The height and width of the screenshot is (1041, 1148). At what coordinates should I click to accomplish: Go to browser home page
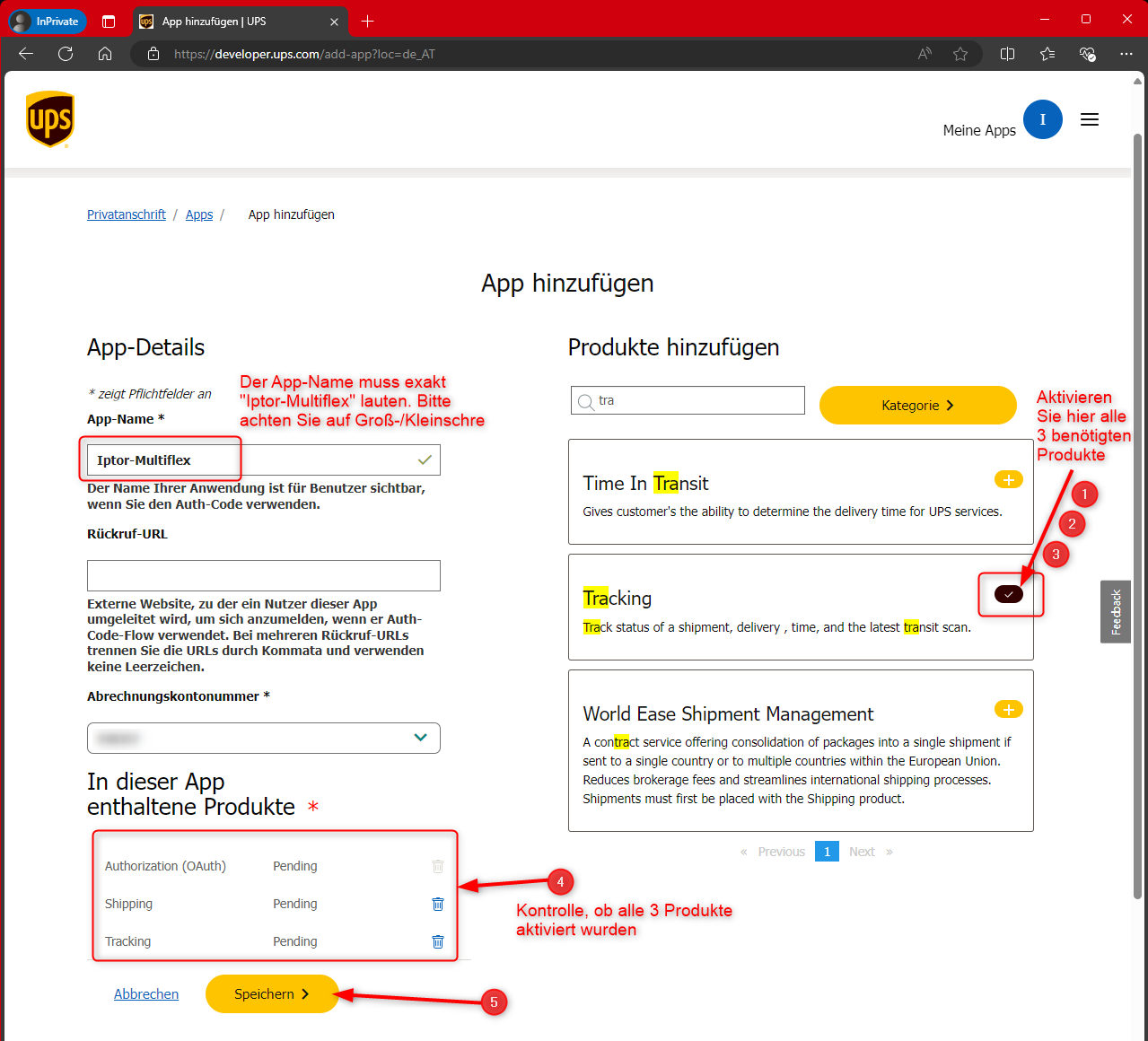[x=105, y=54]
